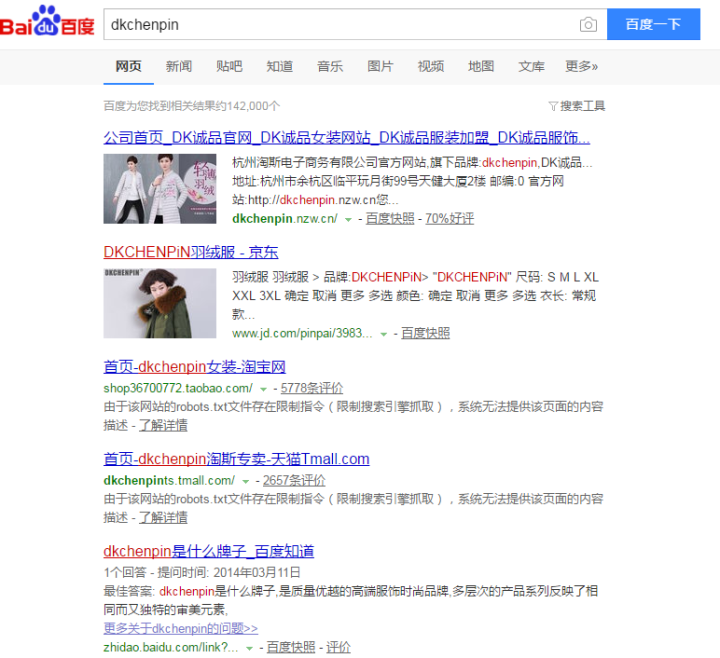Expand dropdown arrow beside zhidao.baidu.com url
Viewport: 720px width, 658px height.
[x=249, y=648]
